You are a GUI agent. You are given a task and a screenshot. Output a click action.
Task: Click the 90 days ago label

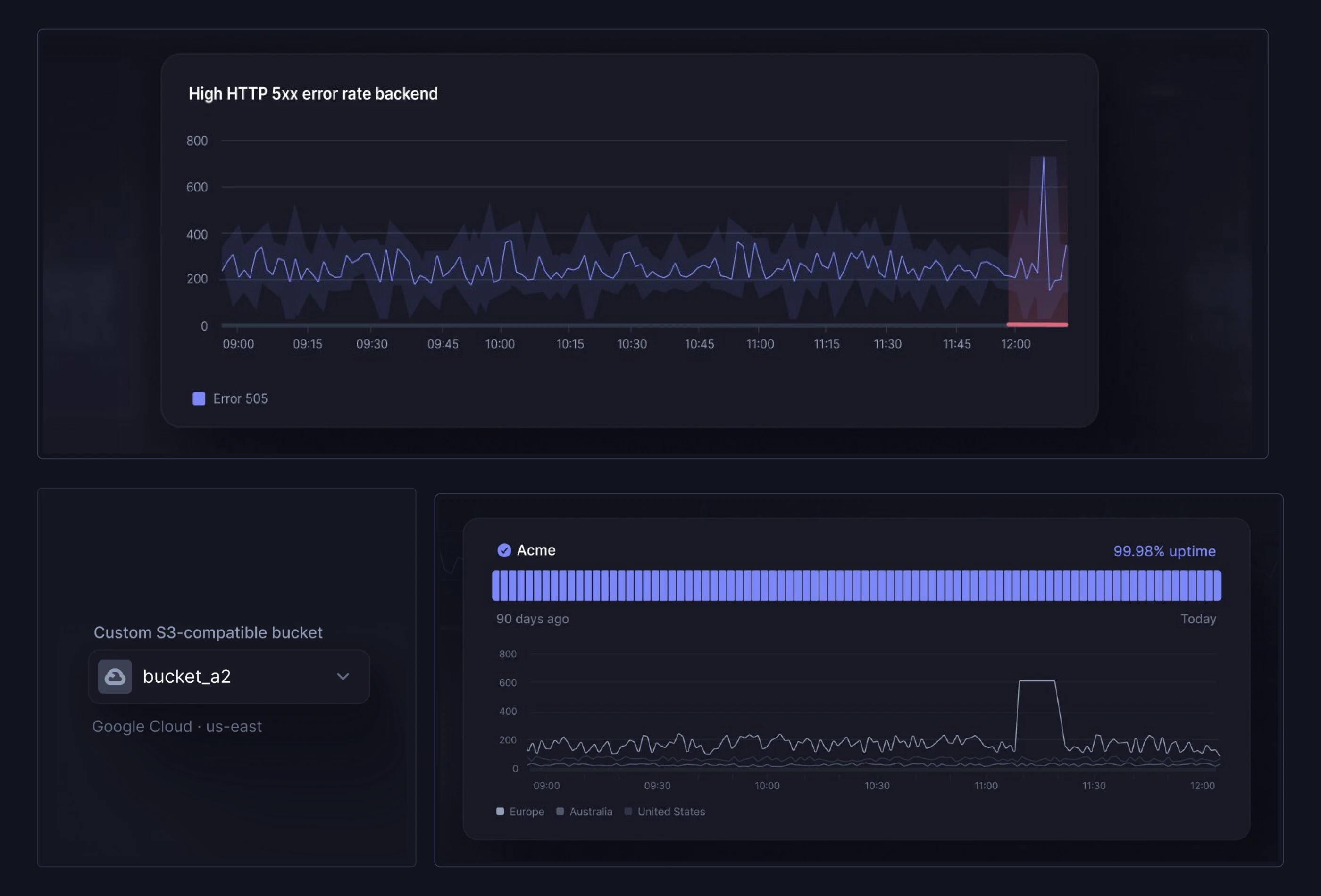[x=533, y=619]
